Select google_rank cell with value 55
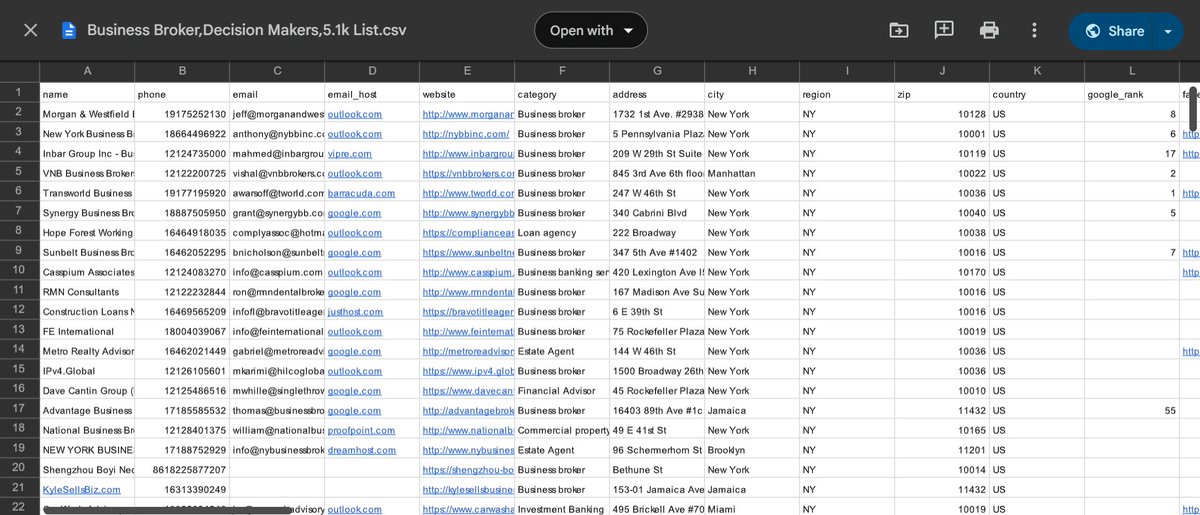 (x=1132, y=410)
